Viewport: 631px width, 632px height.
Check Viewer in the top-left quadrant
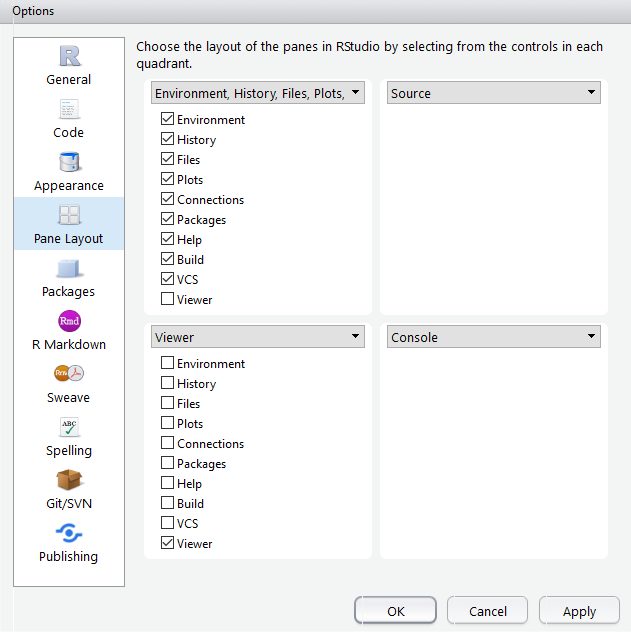(x=167, y=299)
